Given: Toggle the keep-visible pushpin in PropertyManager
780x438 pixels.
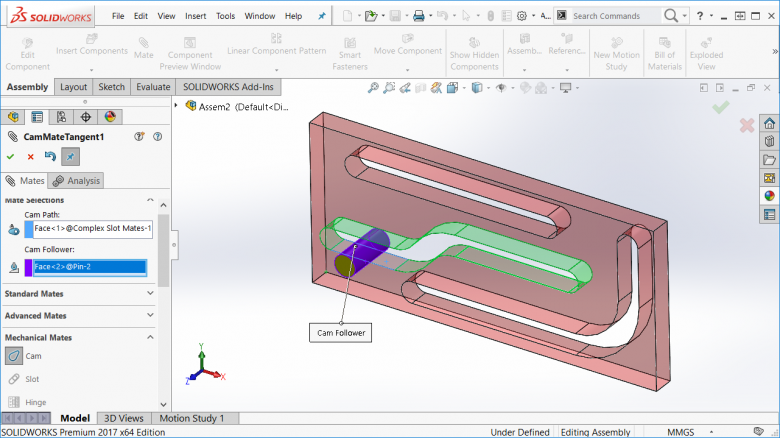Looking at the screenshot, I should coord(70,157).
